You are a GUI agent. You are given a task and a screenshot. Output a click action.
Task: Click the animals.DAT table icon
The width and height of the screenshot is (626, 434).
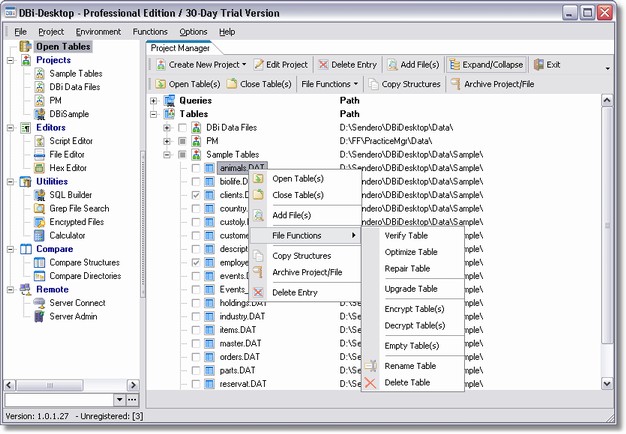tap(209, 168)
